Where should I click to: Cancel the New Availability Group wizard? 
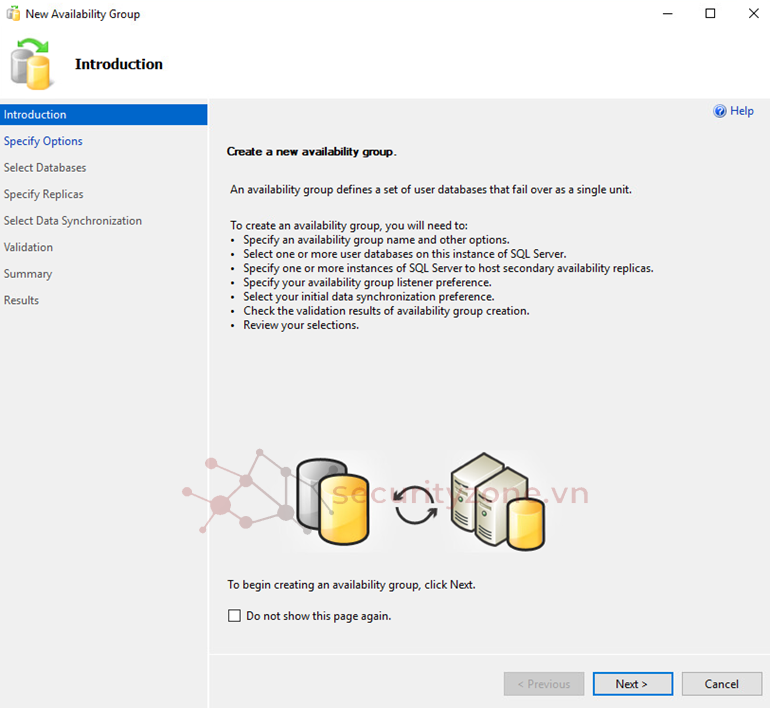pos(721,684)
